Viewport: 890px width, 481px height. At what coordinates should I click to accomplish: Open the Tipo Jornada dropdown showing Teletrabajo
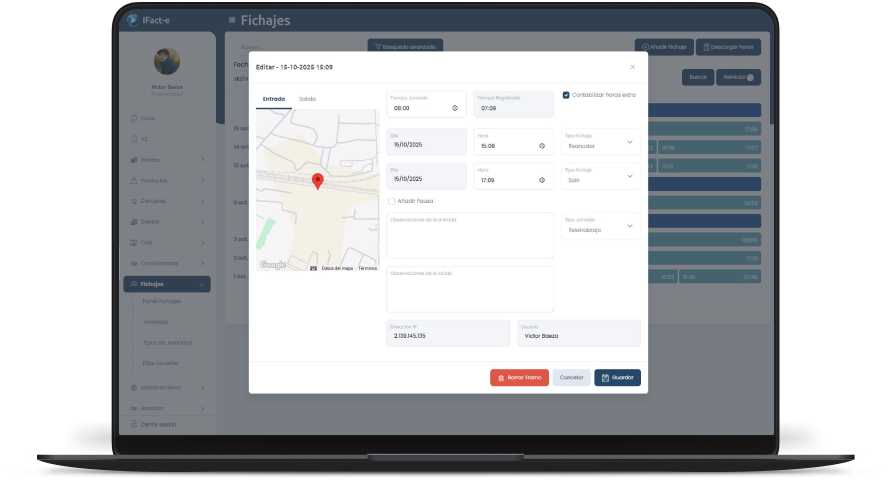600,226
